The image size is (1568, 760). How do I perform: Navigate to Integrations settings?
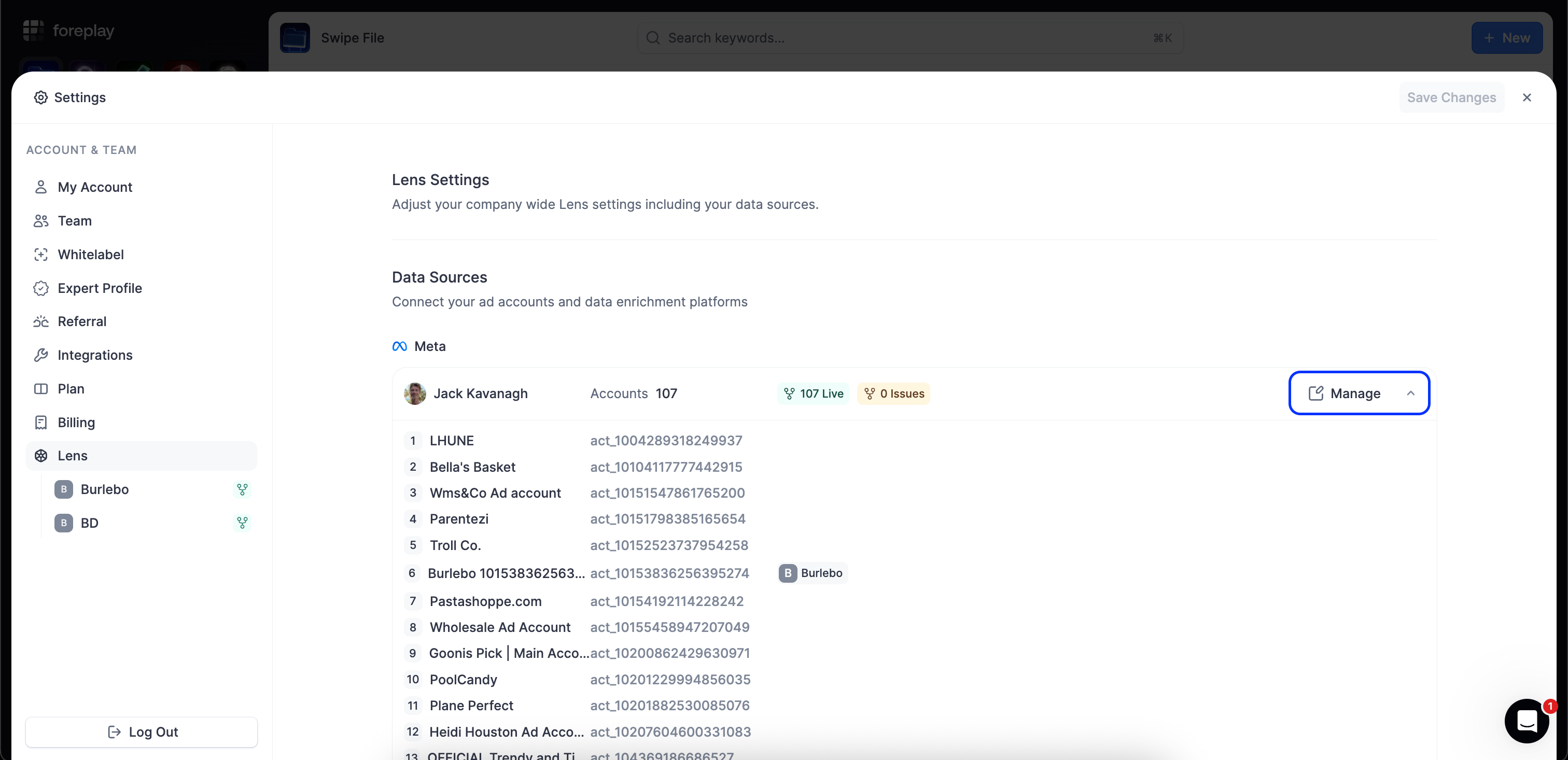point(141,355)
